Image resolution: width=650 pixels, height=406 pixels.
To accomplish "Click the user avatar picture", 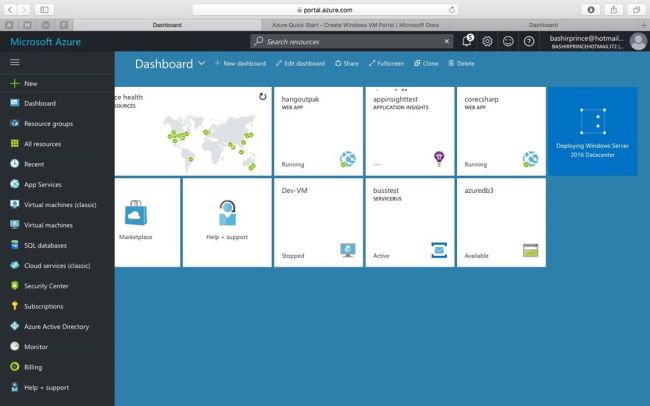I will [638, 41].
